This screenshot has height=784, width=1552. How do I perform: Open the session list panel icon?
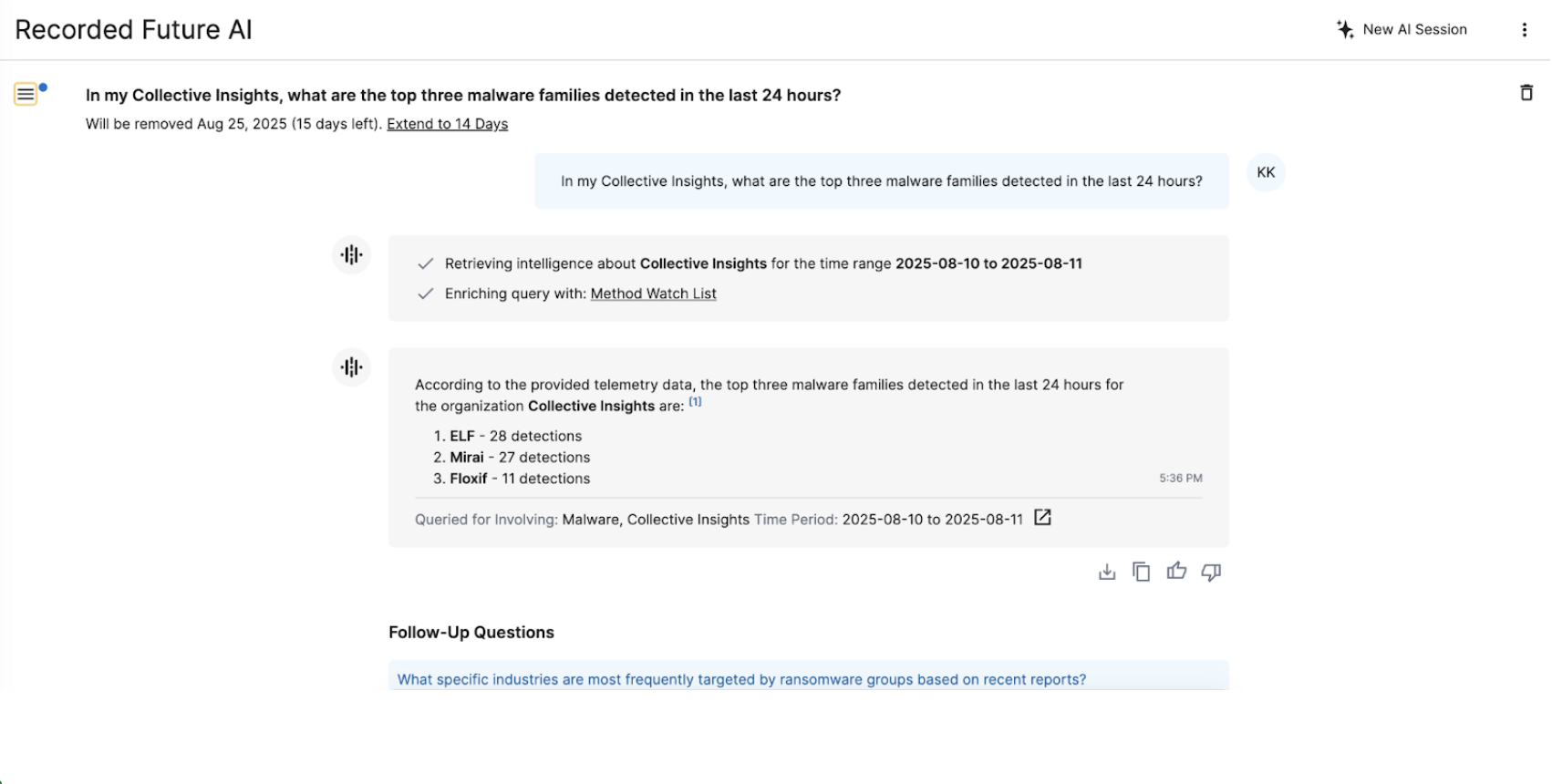26,94
